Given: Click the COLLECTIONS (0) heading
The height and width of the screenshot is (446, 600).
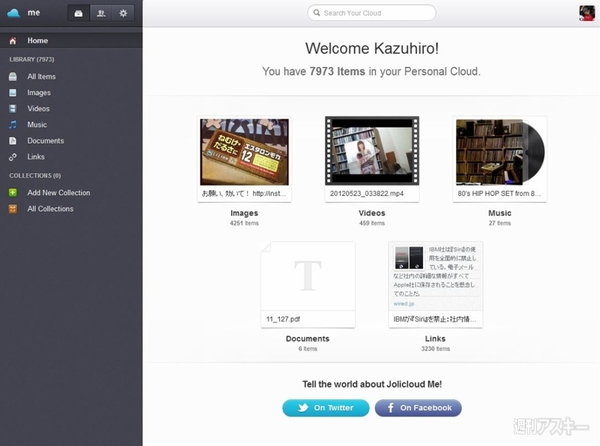Looking at the screenshot, I should 35,176.
